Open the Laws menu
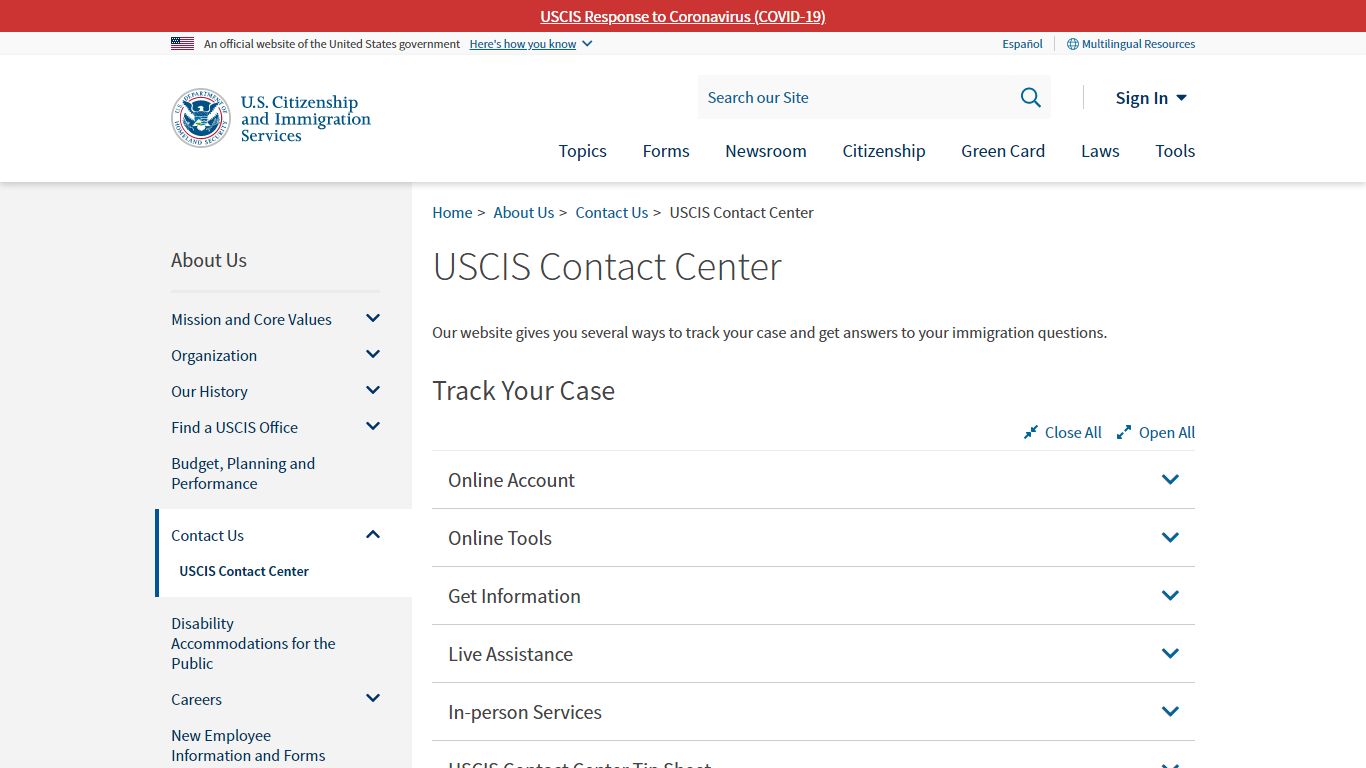Screen dimensions: 1366x768 [x=1100, y=151]
